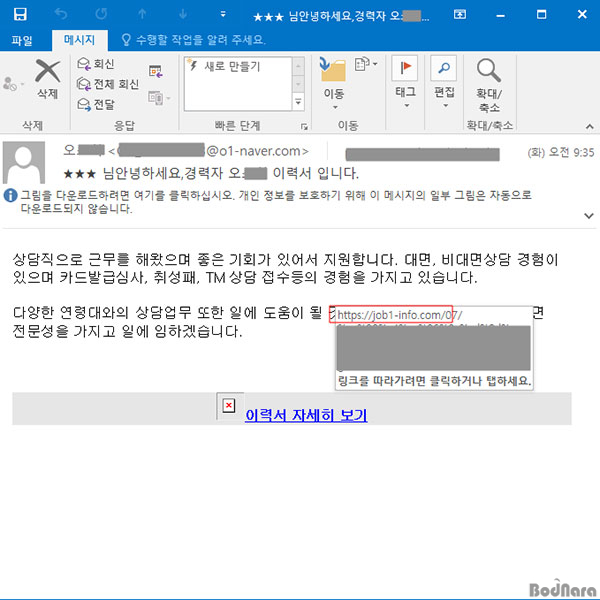Open Ribbon Display Options icon
Viewport: 600px width, 600px height.
pos(460,15)
